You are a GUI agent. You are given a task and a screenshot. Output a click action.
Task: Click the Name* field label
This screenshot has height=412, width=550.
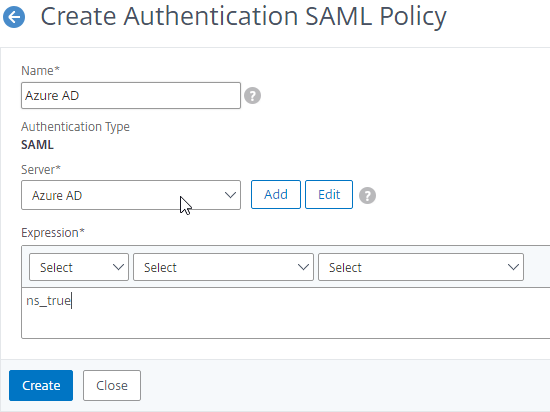pos(40,70)
